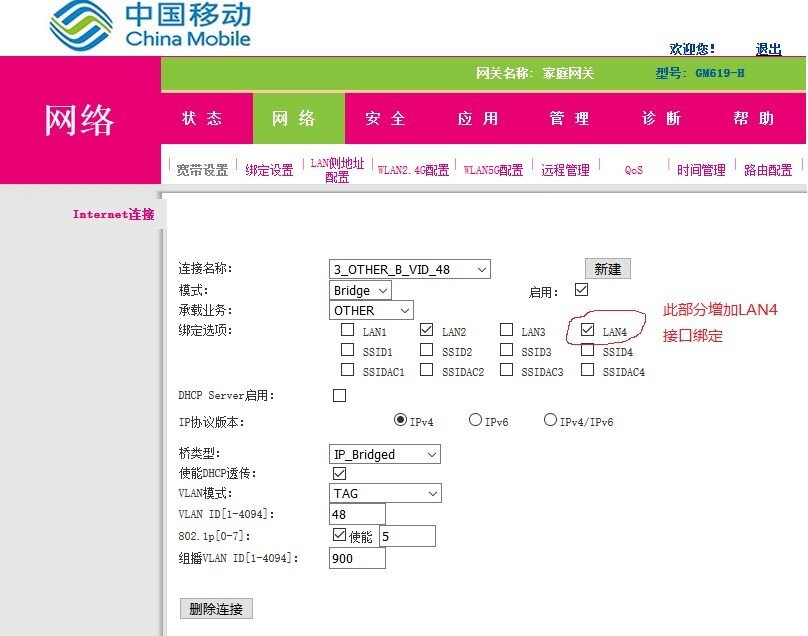Open 路由配置 settings

point(767,169)
